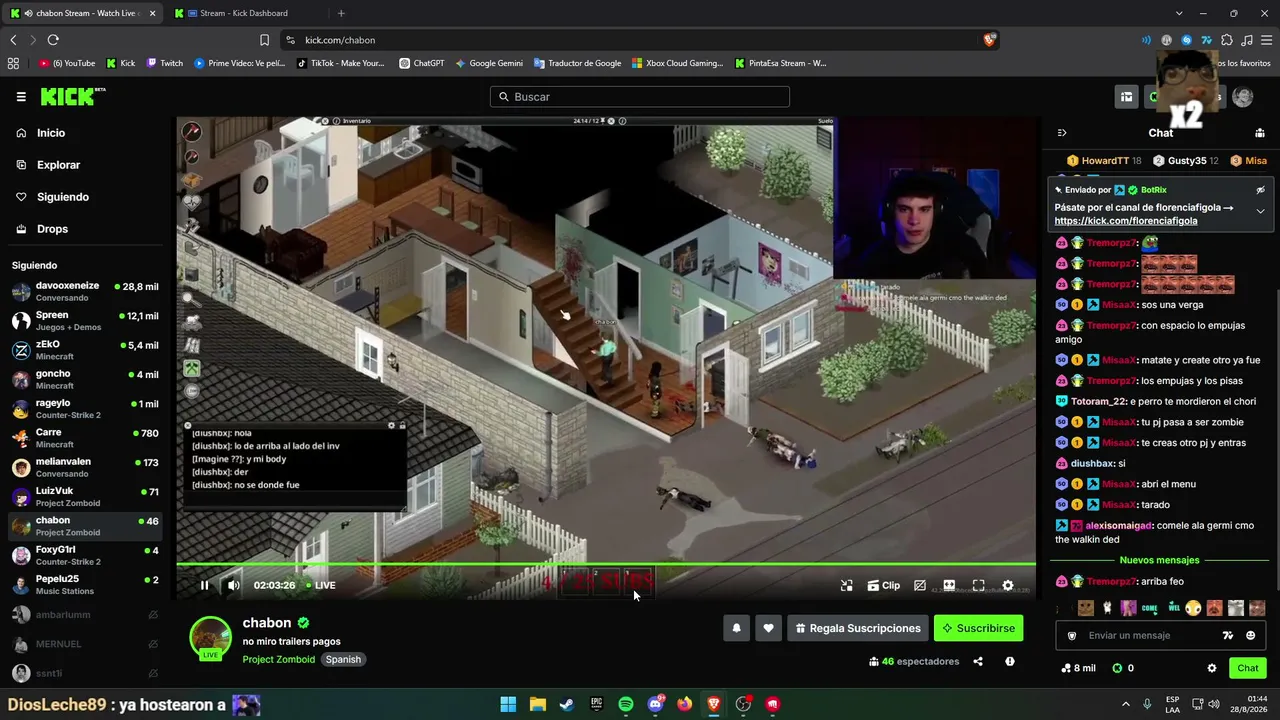
Task: Open the browser main menu
Action: (1266, 40)
